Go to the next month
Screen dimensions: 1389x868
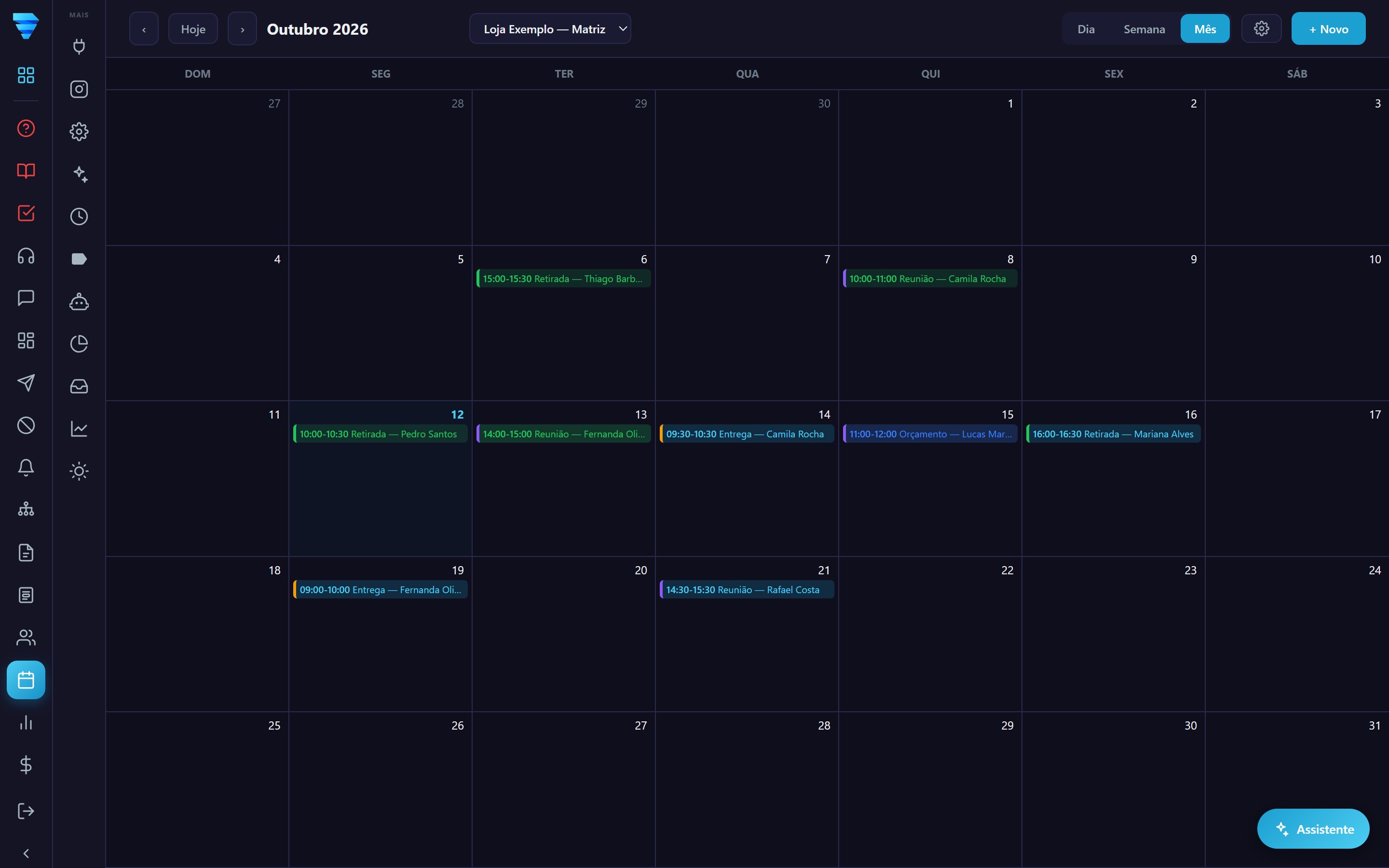pos(242,29)
